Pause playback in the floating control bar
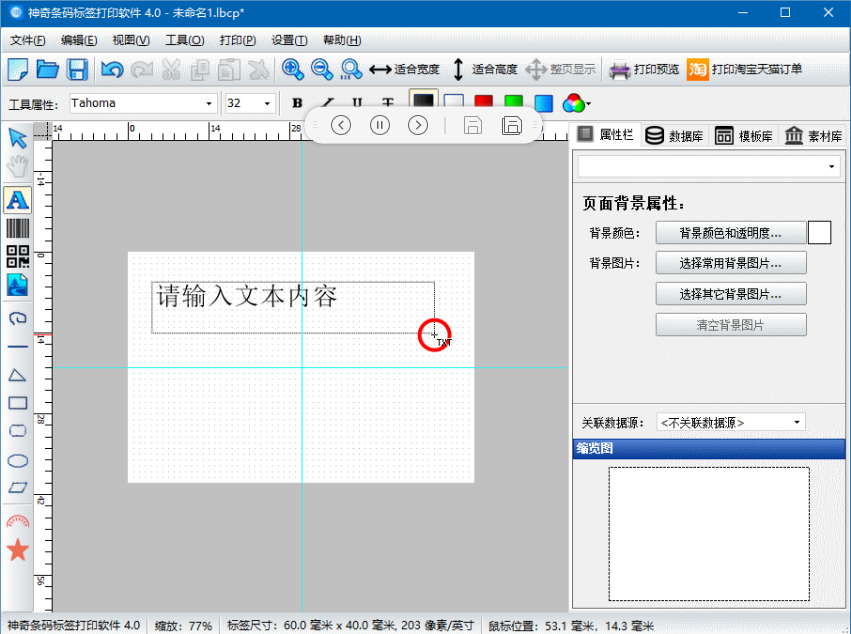851x634 pixels. click(380, 125)
